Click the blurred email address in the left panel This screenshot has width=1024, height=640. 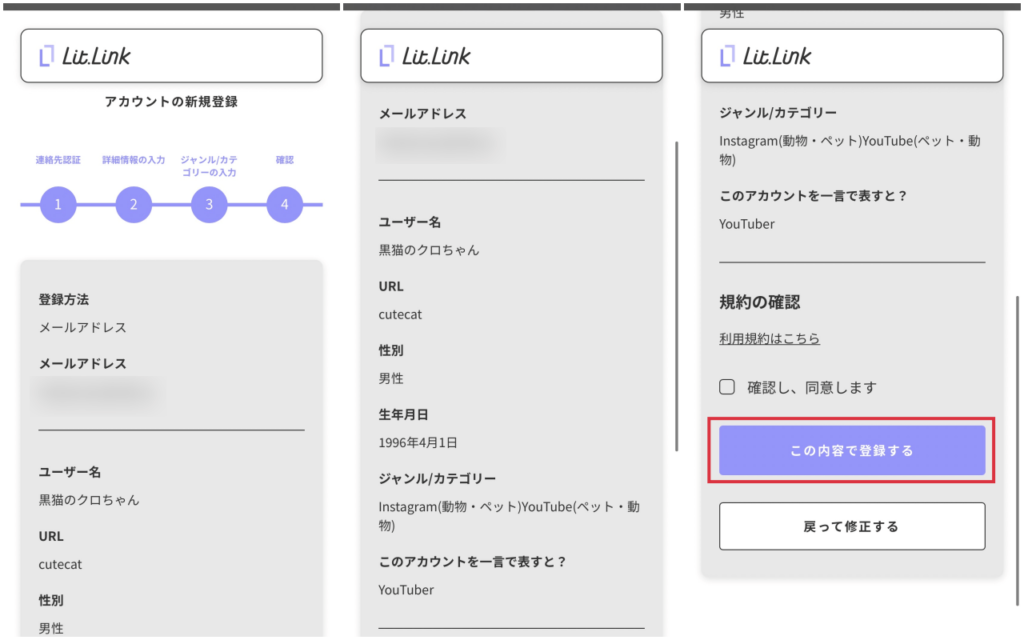pyautogui.click(x=97, y=393)
